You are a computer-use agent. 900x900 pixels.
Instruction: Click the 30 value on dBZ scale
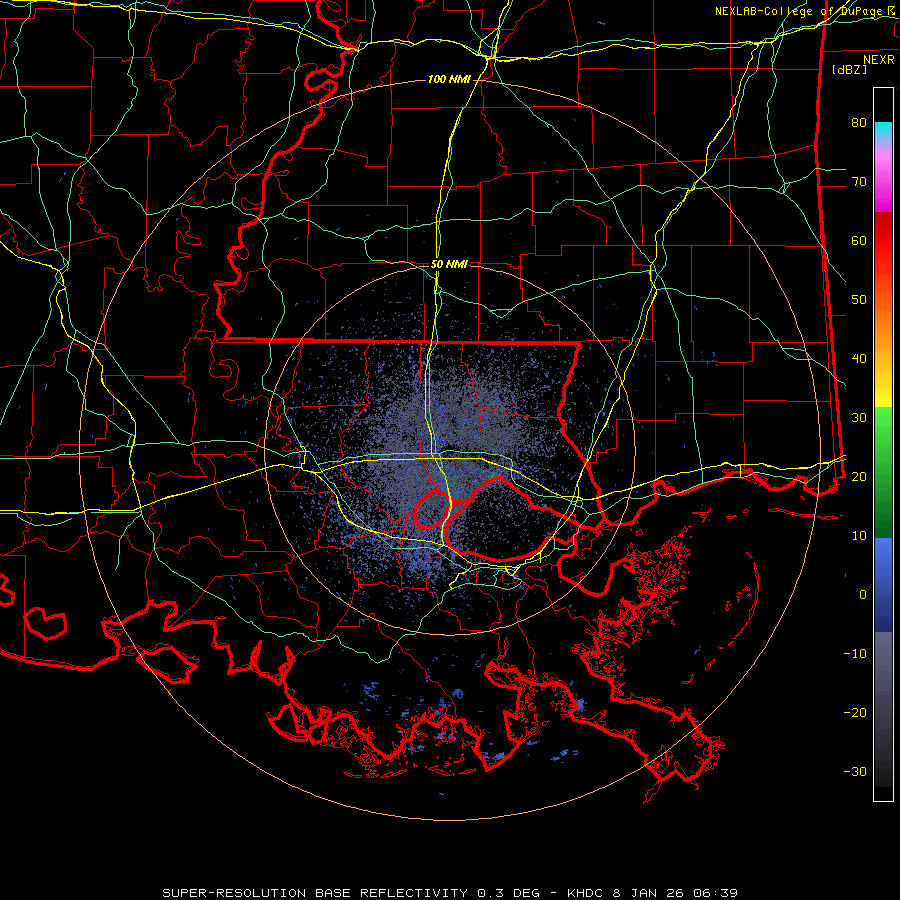[x=859, y=417]
